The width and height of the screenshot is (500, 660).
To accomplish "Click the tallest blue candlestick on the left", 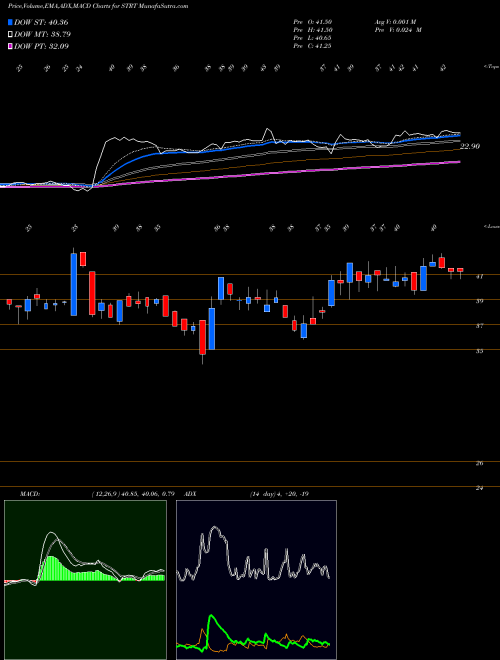I will point(74,284).
